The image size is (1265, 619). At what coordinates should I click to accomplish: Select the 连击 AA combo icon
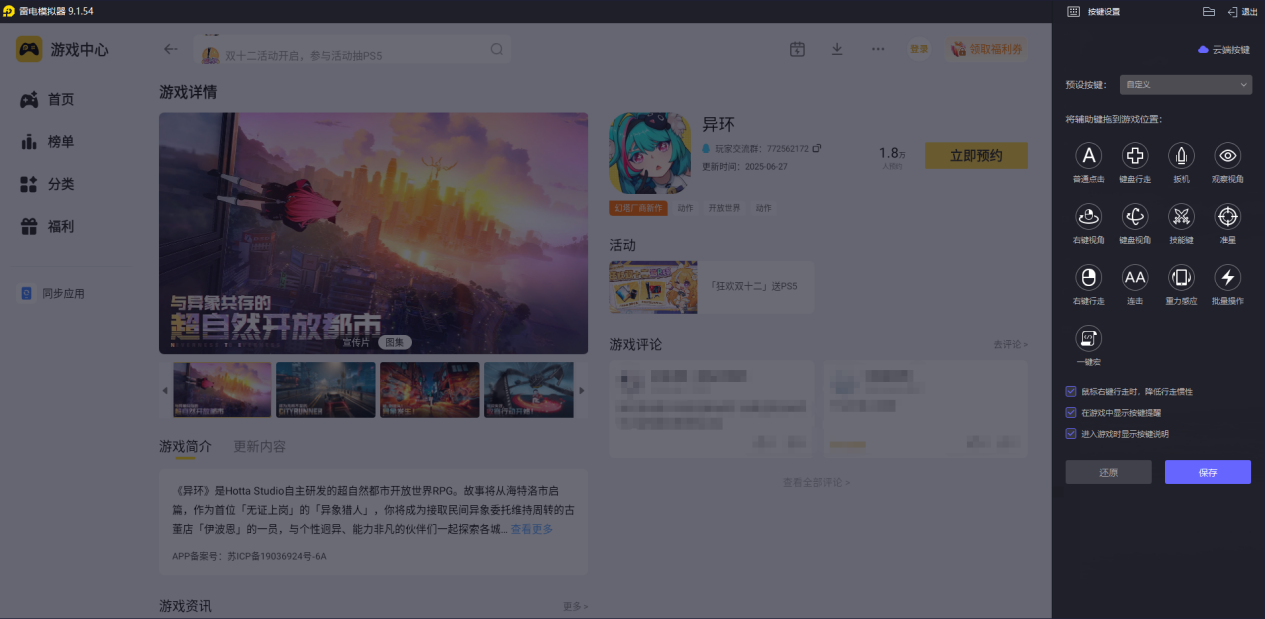(x=1135, y=277)
